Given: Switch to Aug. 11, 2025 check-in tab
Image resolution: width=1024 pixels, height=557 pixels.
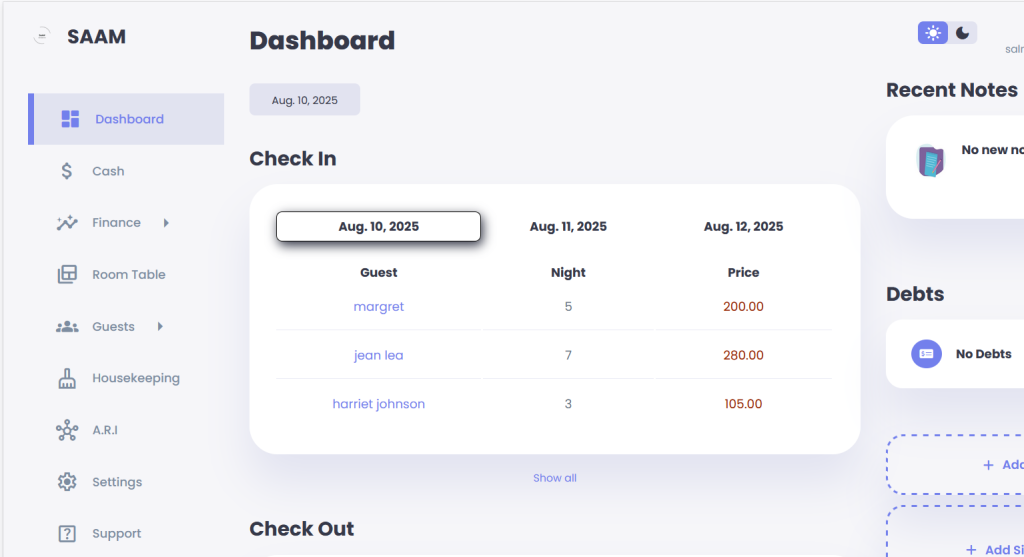Looking at the screenshot, I should tap(568, 227).
